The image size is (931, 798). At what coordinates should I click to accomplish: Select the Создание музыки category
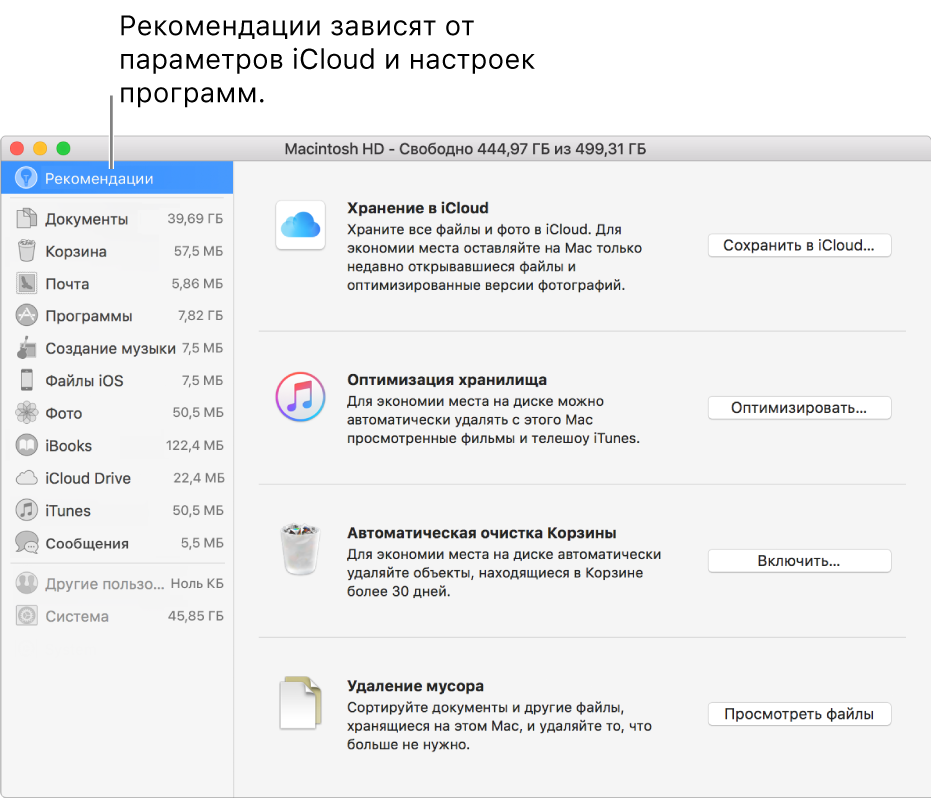pyautogui.click(x=117, y=348)
